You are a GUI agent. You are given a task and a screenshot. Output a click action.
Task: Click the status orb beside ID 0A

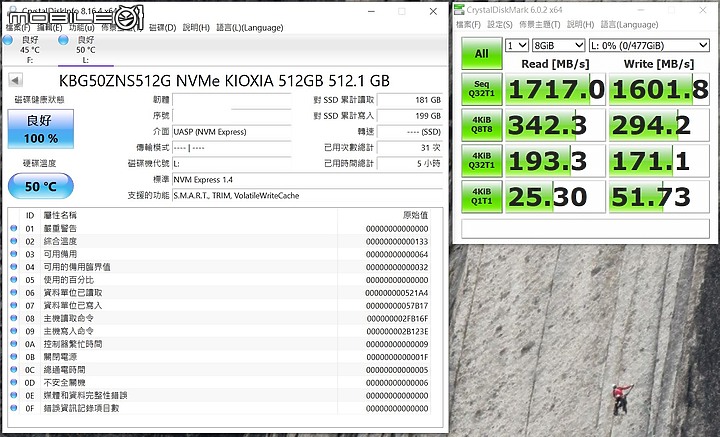coord(14,344)
